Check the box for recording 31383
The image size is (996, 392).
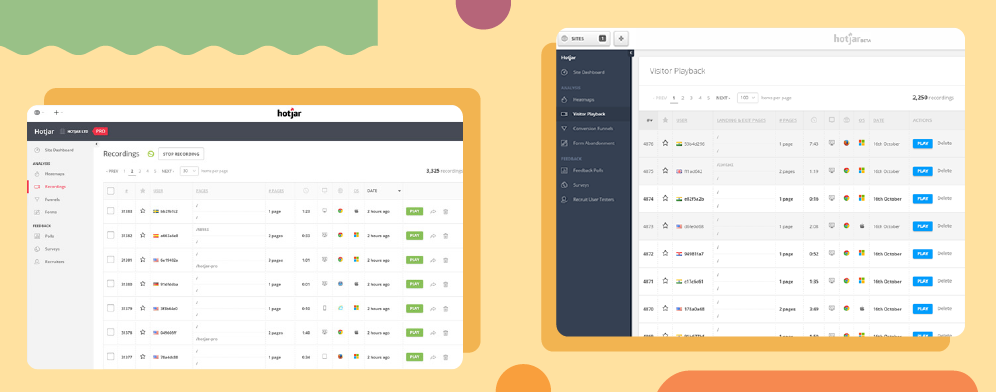tap(111, 211)
